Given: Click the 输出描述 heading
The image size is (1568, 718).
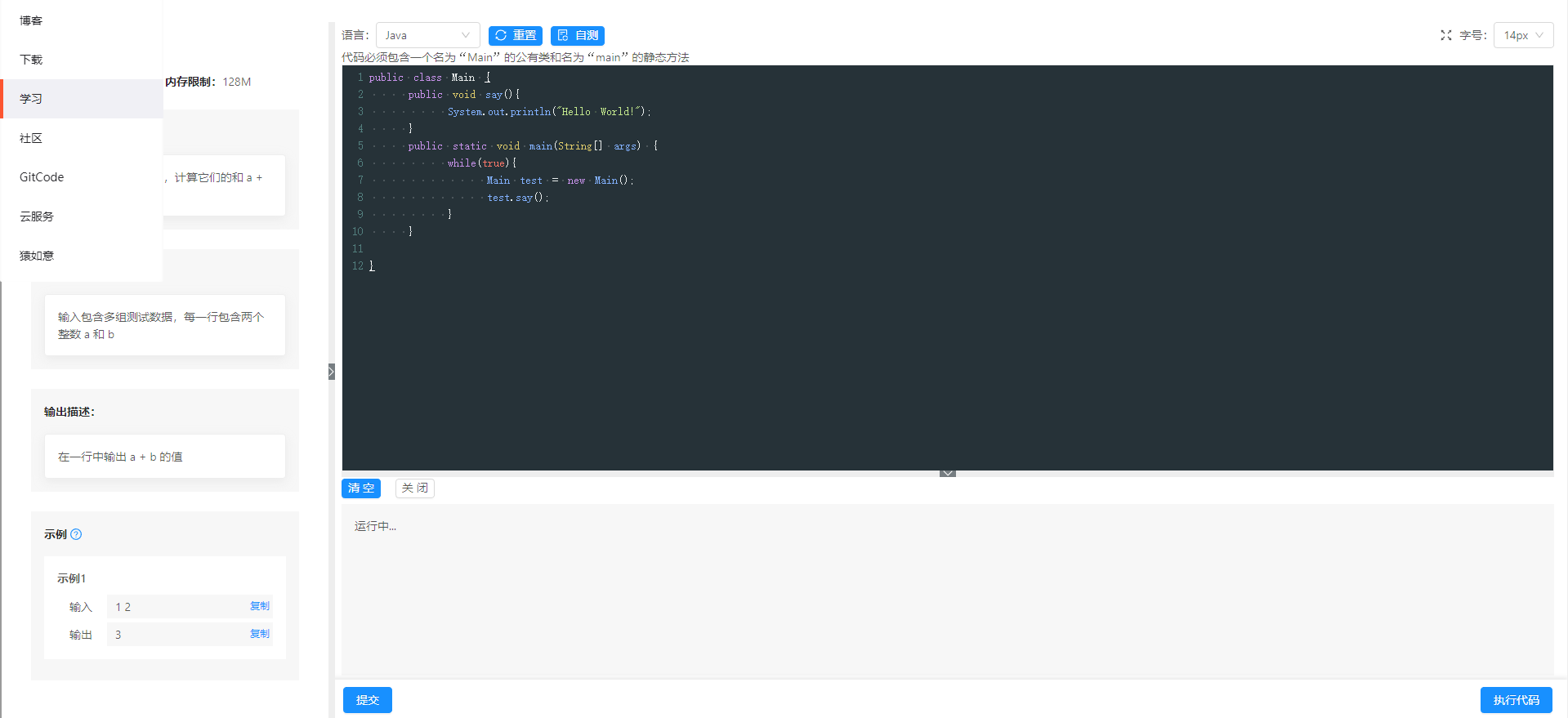Looking at the screenshot, I should [69, 412].
